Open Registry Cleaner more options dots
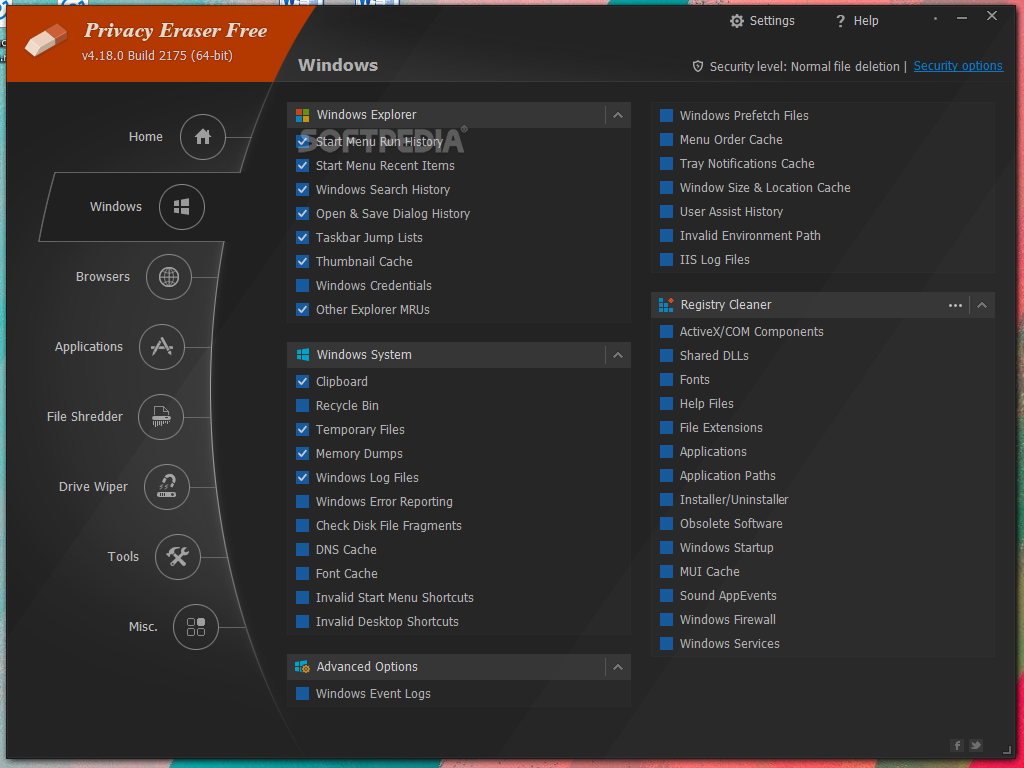 click(955, 305)
